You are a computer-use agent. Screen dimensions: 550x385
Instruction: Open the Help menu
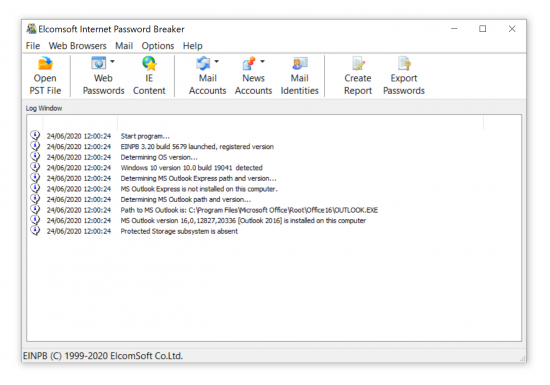coord(193,46)
